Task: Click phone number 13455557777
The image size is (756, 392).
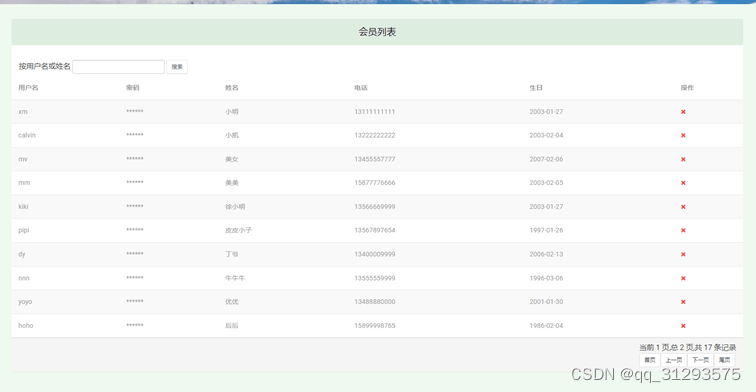Action: [375, 159]
